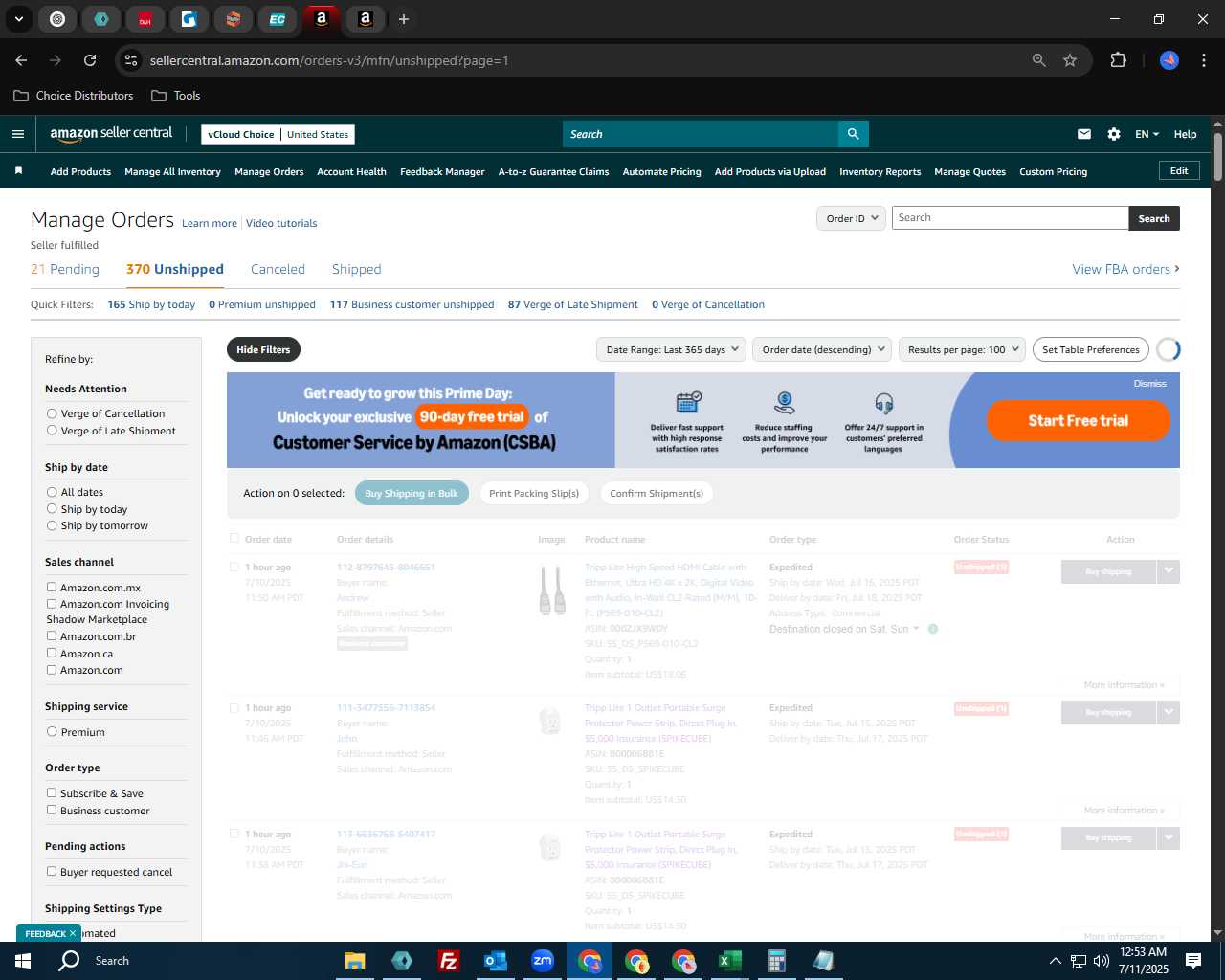Open the Order date (descending) sort dropdown
Image resolution: width=1225 pixels, height=980 pixels.
click(x=821, y=349)
